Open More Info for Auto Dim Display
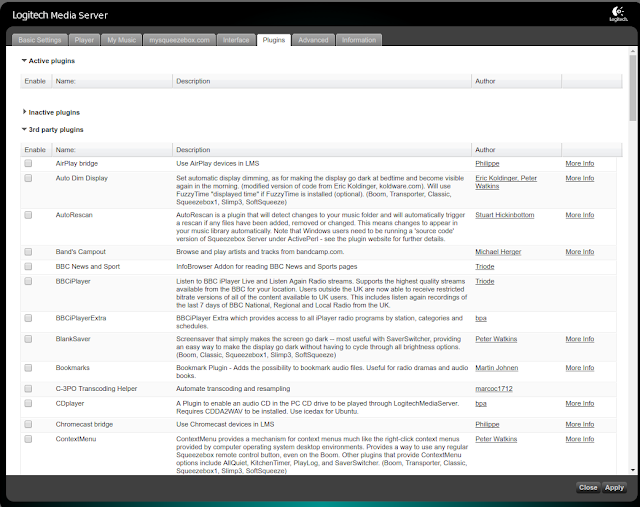640x507 pixels. pyautogui.click(x=580, y=178)
